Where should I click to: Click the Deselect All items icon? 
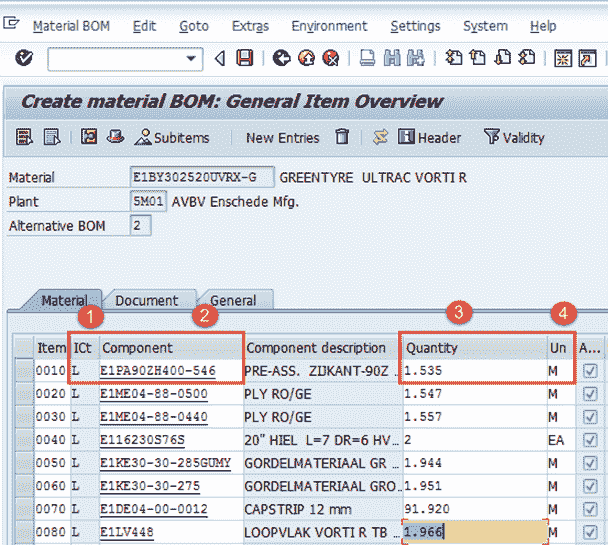(x=52, y=137)
